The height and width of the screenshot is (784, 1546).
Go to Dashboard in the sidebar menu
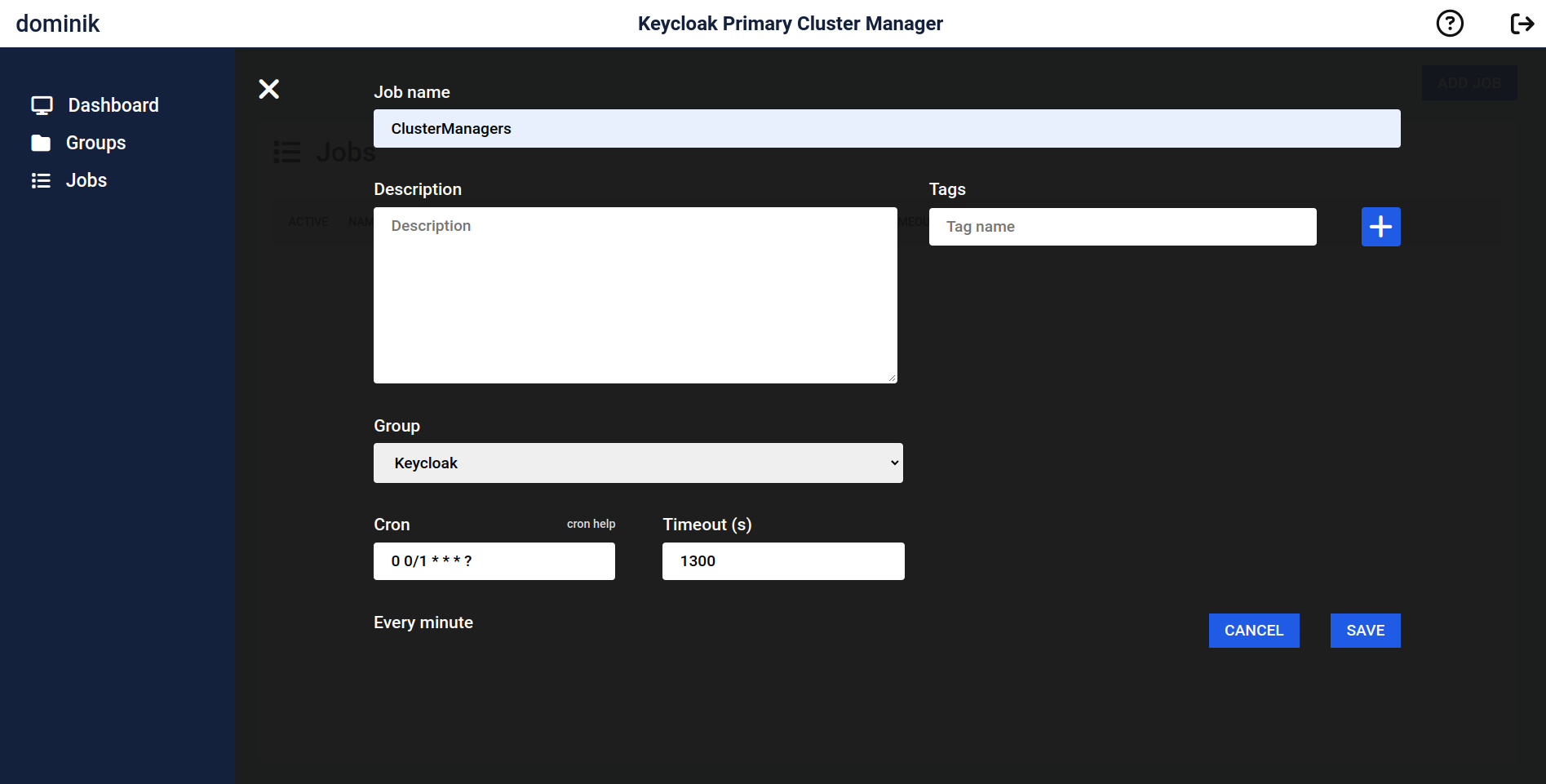point(113,105)
